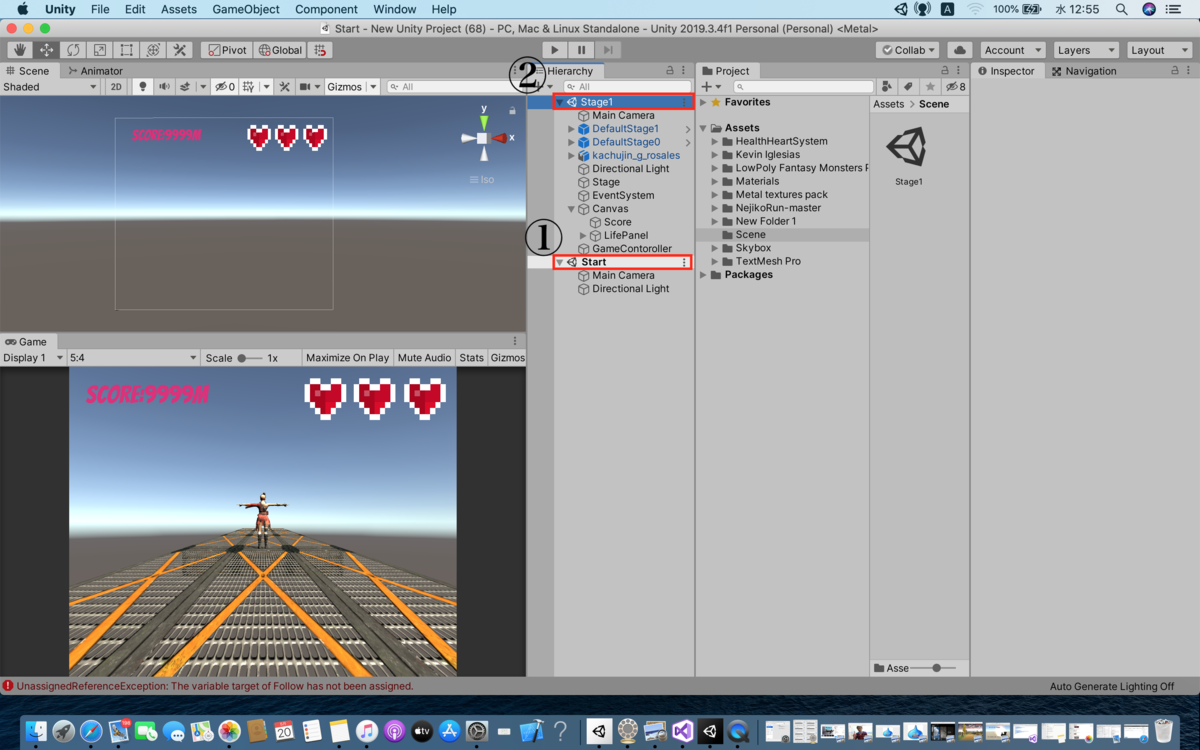Select the Move tool
The height and width of the screenshot is (750, 1200).
47,50
